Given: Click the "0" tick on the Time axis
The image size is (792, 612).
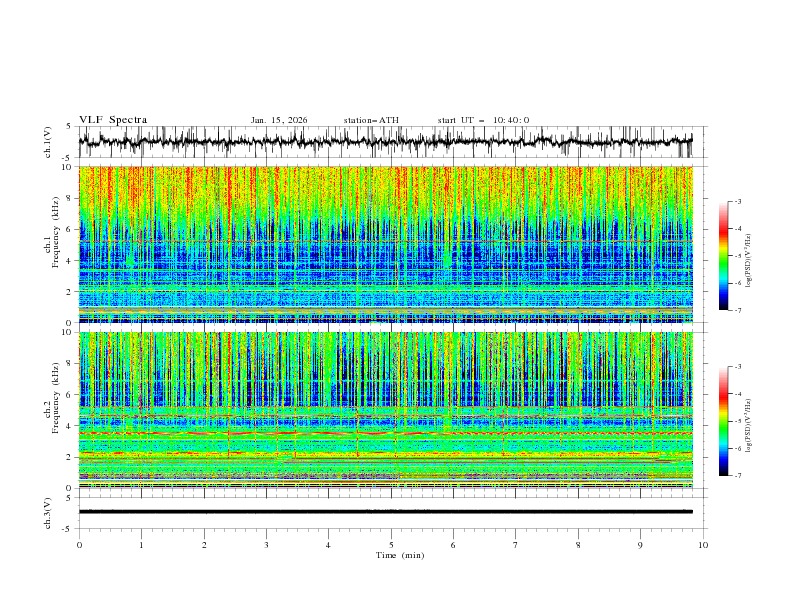Looking at the screenshot, I should coord(79,545).
